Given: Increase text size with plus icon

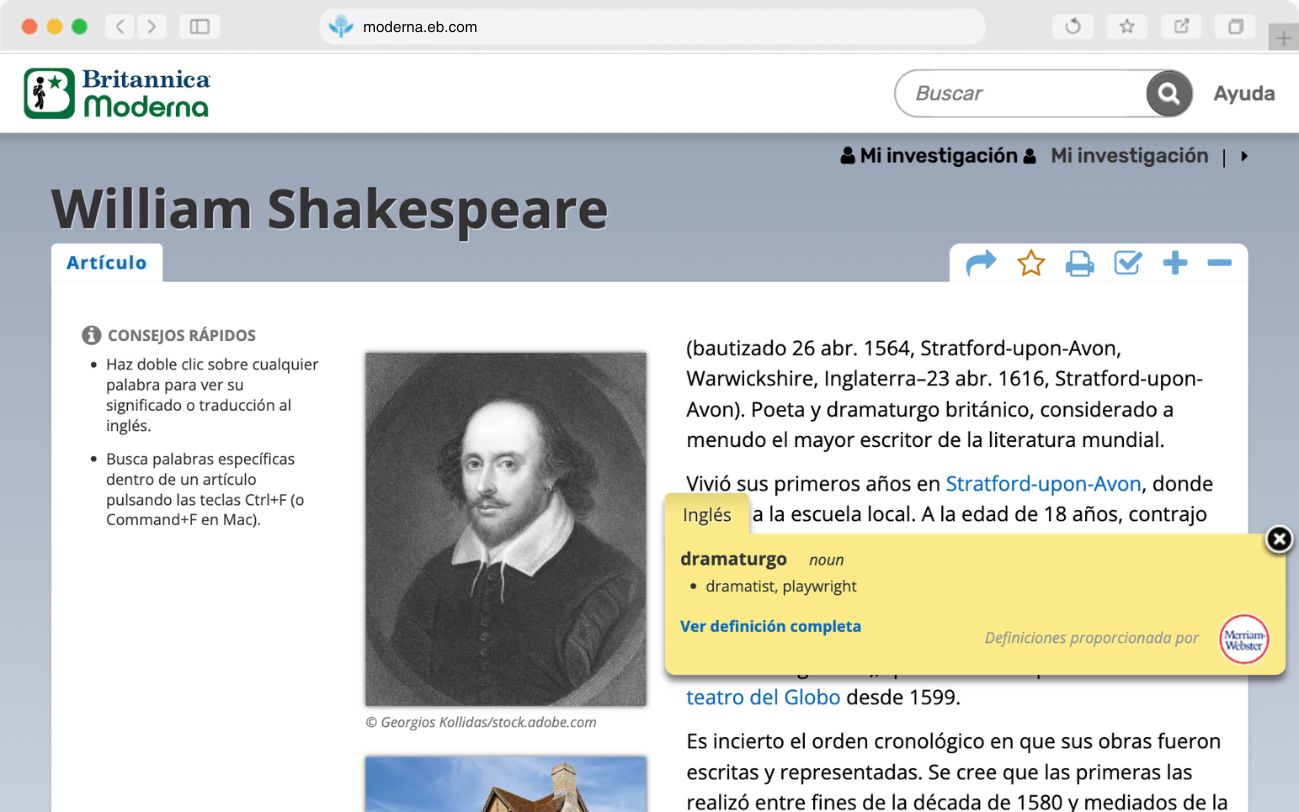Looking at the screenshot, I should point(1175,264).
